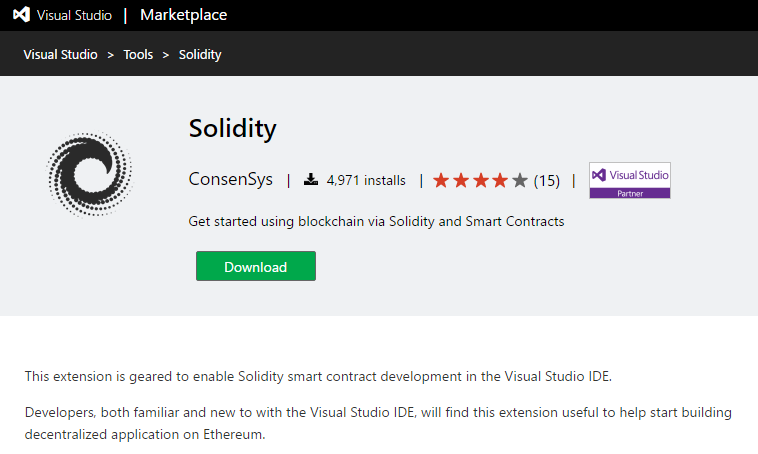The height and width of the screenshot is (454, 758).
Task: Click the first red rating star
Action: [441, 181]
